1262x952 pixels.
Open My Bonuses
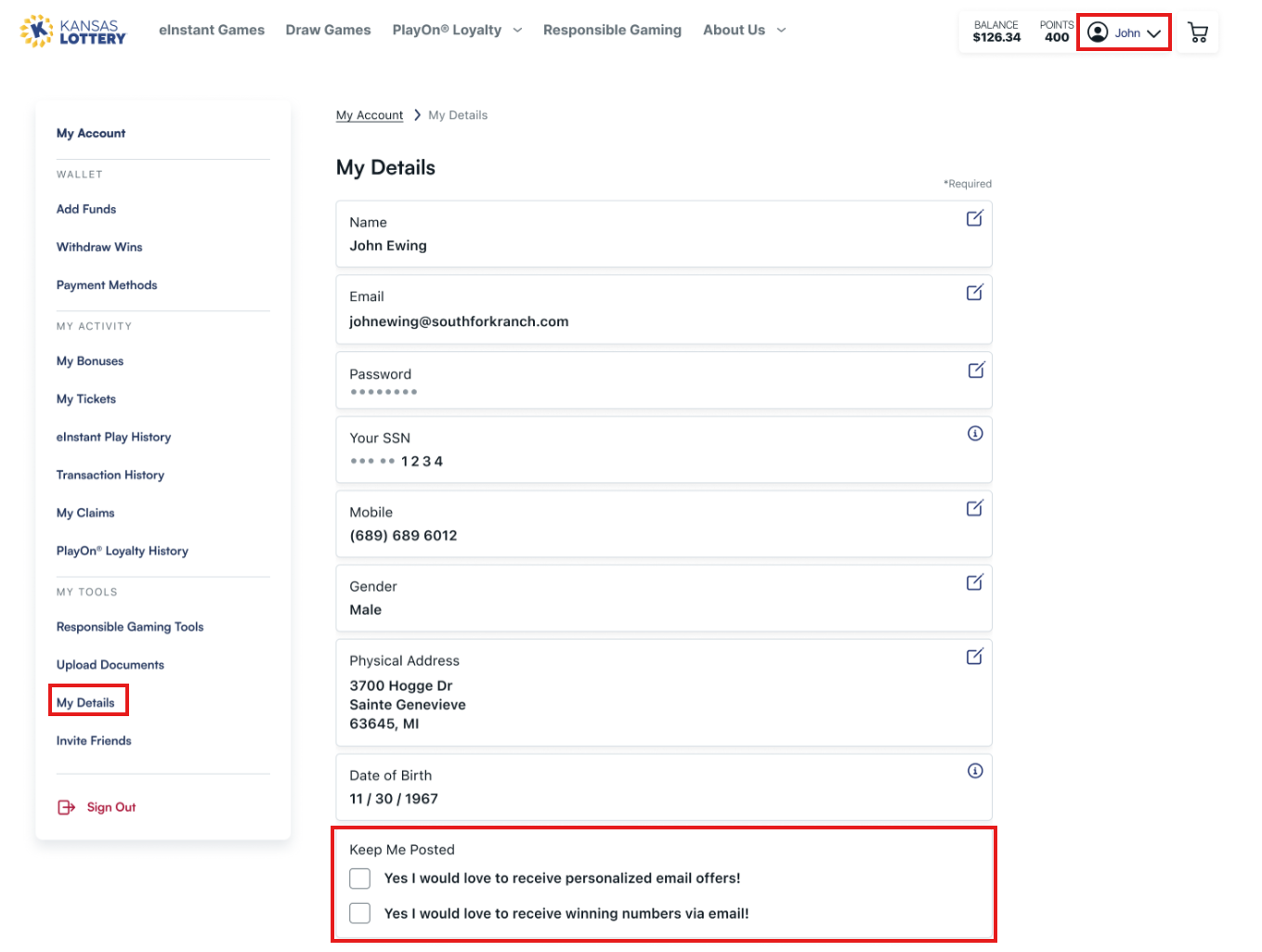point(90,361)
